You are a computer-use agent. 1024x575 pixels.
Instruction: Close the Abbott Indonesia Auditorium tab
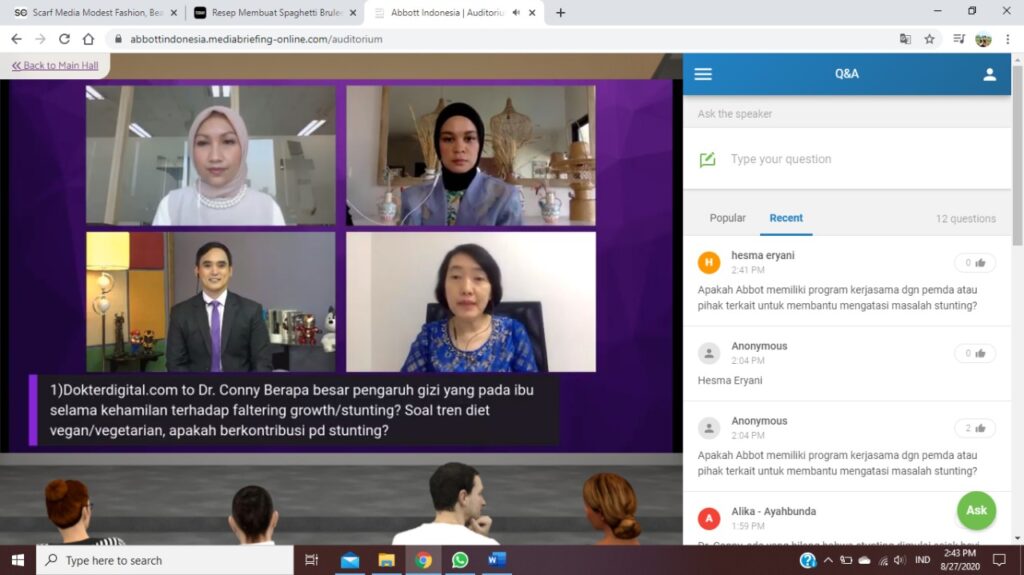532,12
